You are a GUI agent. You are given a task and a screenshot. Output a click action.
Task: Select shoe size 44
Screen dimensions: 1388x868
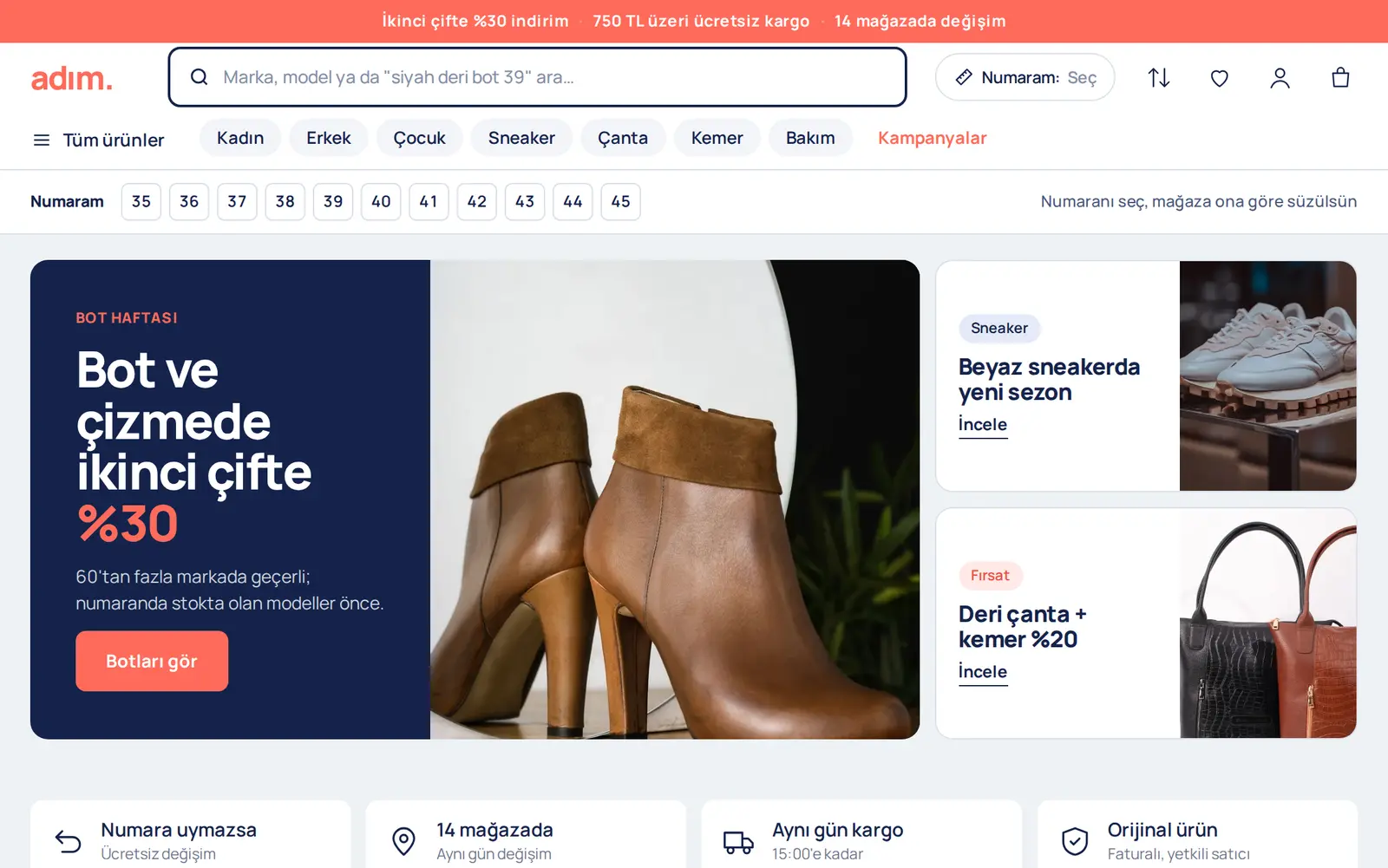[573, 202]
